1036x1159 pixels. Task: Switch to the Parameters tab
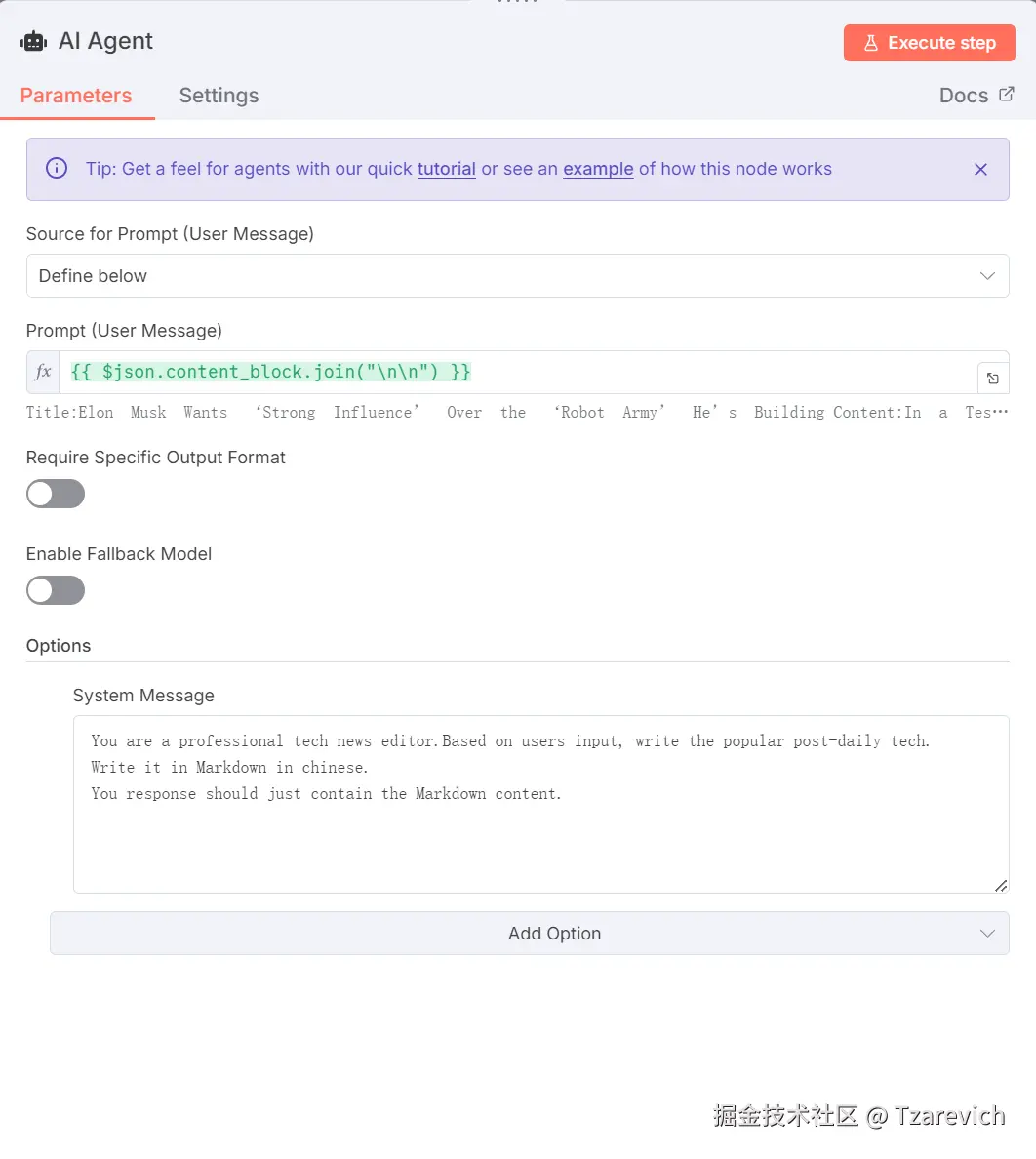(x=76, y=96)
